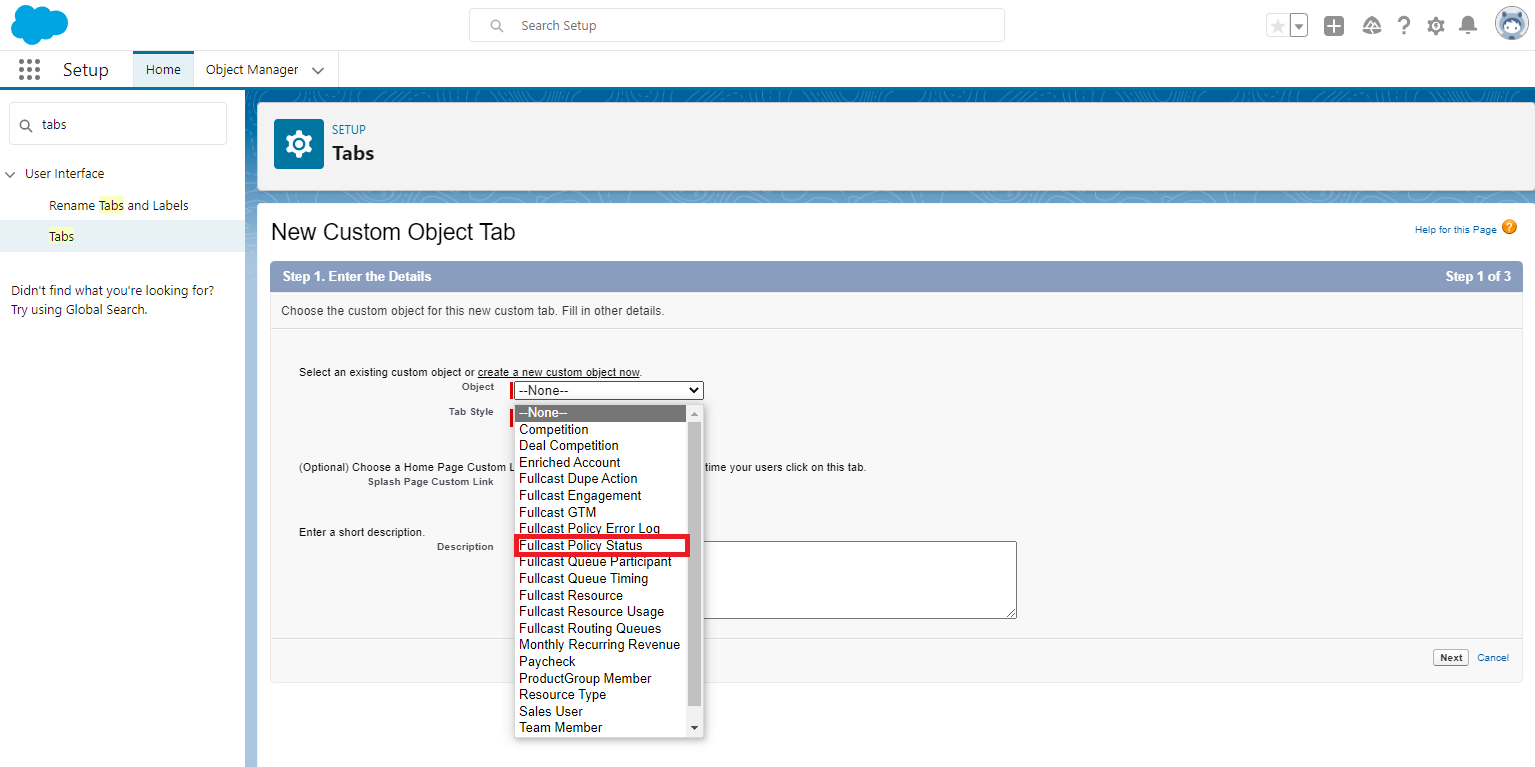Image resolution: width=1535 pixels, height=767 pixels.
Task: Choose Competition from the Object list
Action: tap(601, 430)
